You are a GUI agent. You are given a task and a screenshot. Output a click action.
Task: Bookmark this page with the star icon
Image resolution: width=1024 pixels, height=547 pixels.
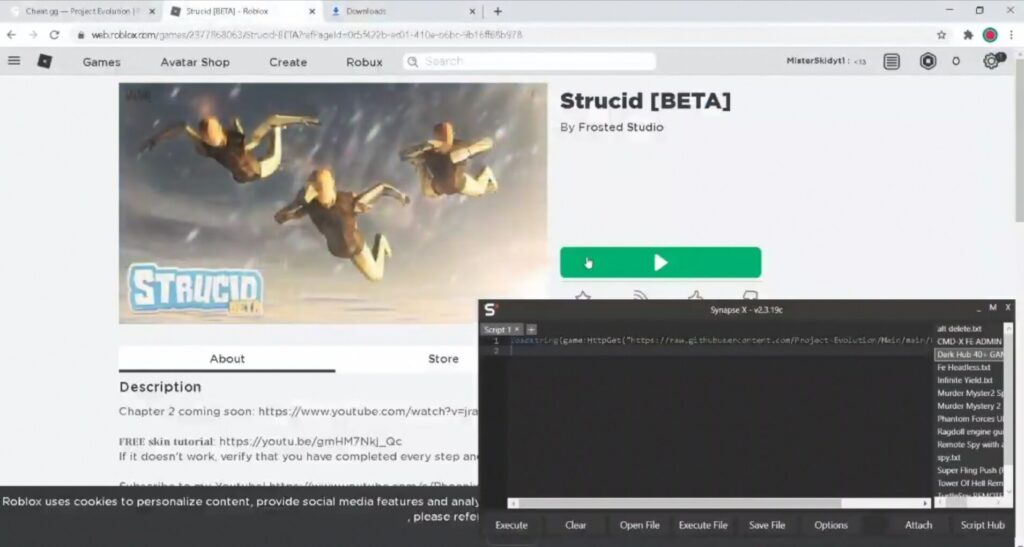(941, 35)
